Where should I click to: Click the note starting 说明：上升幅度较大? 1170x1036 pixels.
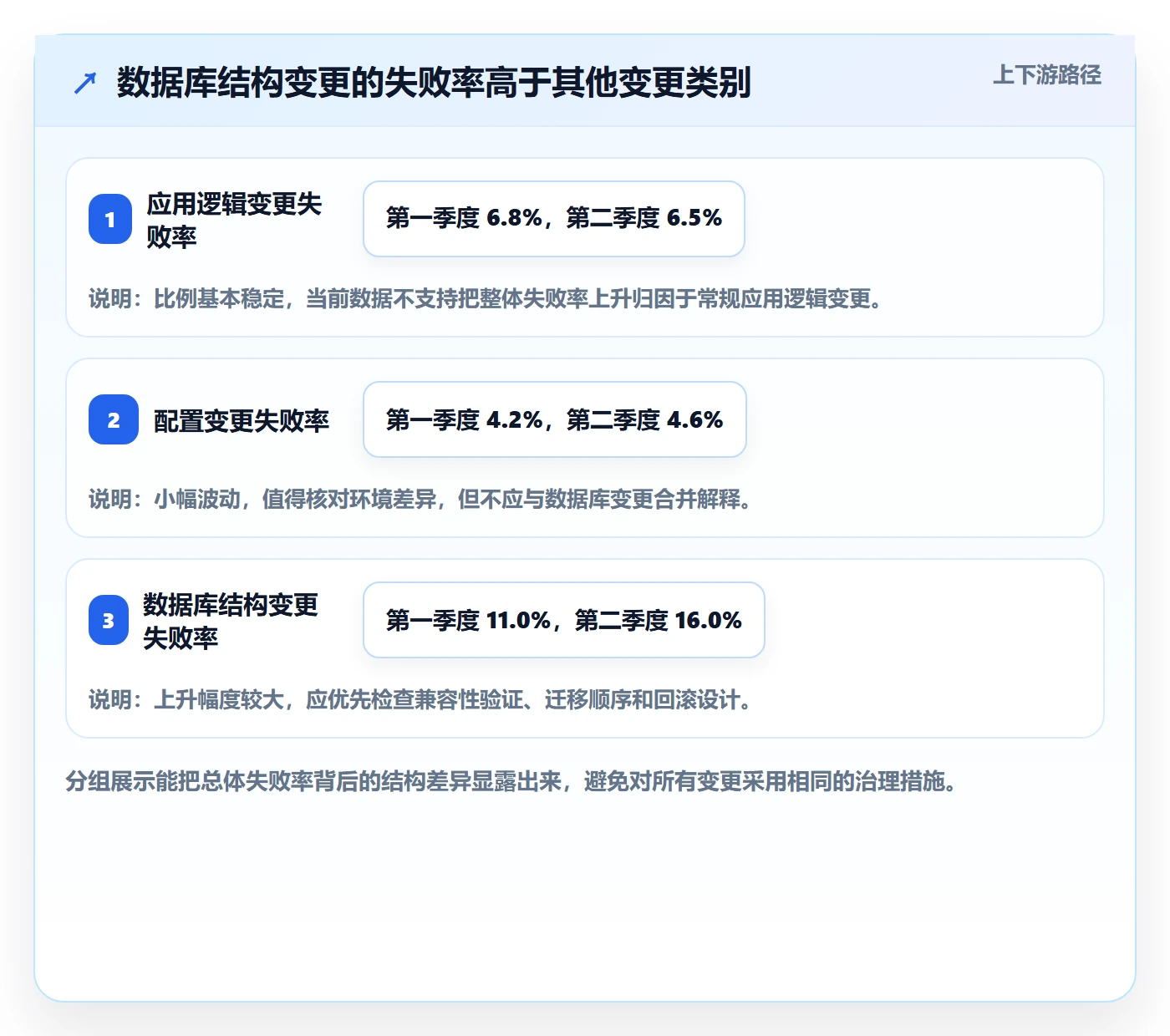pyautogui.click(x=422, y=699)
